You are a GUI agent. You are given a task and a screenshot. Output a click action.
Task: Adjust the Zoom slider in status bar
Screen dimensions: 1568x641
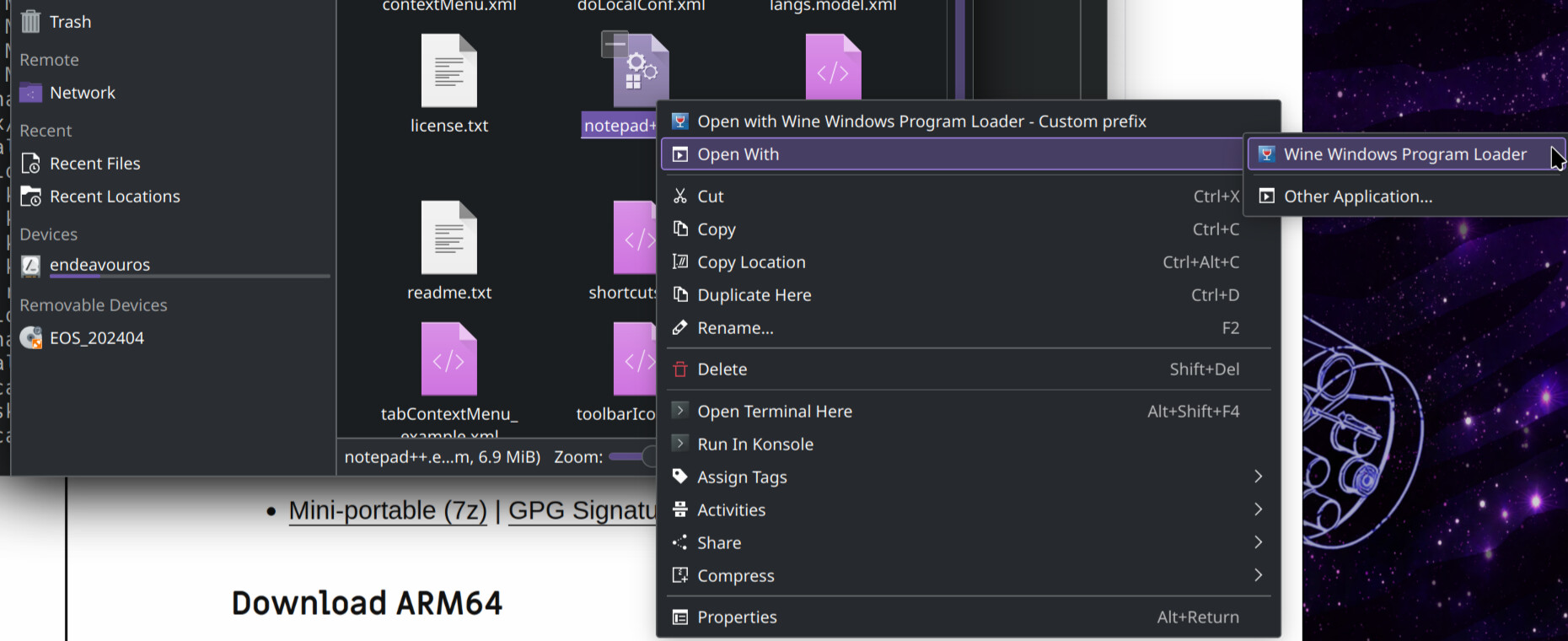[631, 457]
